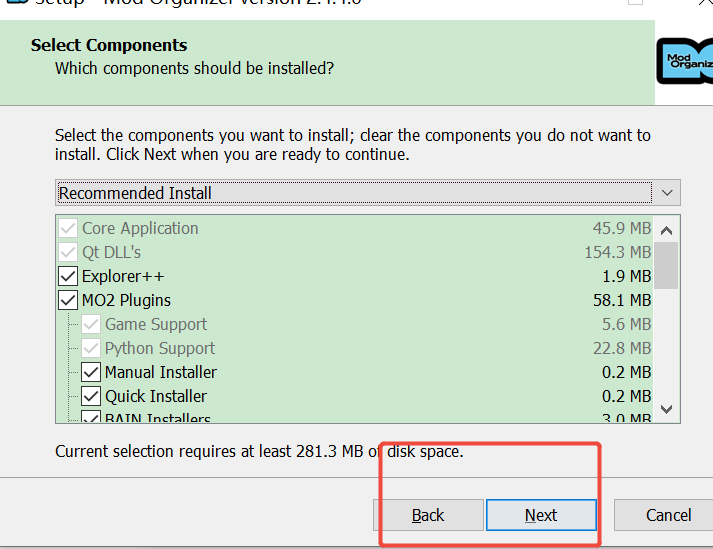Disable the Quick Installer component
This screenshot has width=713, height=549.
pos(91,396)
